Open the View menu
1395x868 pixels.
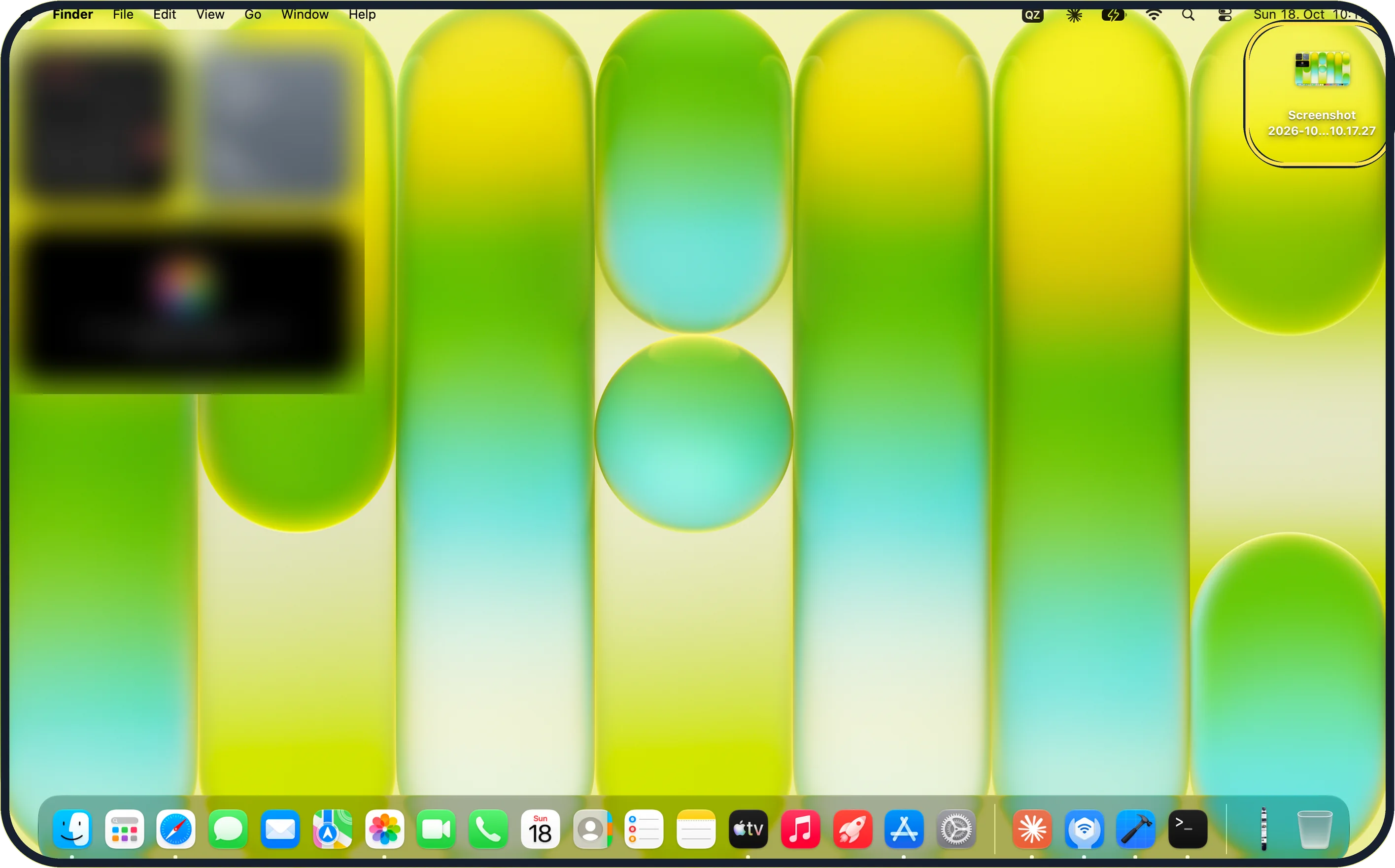click(210, 14)
